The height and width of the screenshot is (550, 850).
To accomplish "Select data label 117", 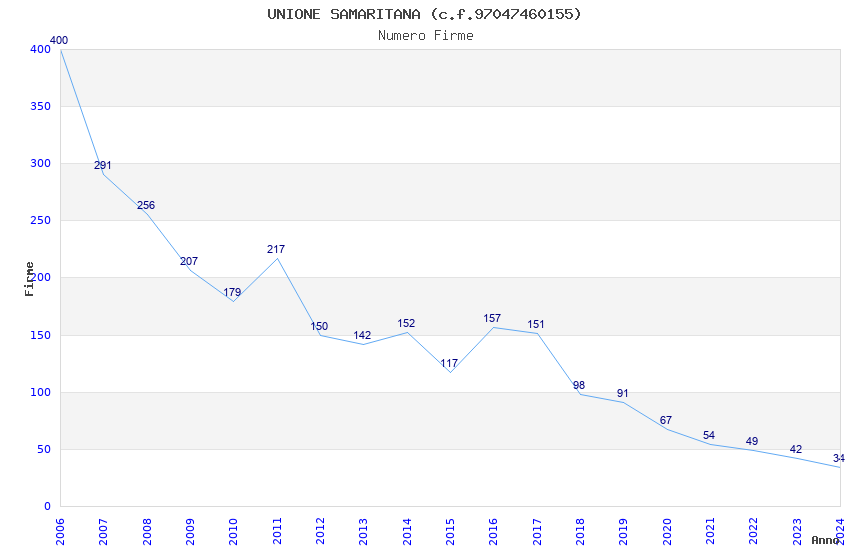I will tap(449, 363).
